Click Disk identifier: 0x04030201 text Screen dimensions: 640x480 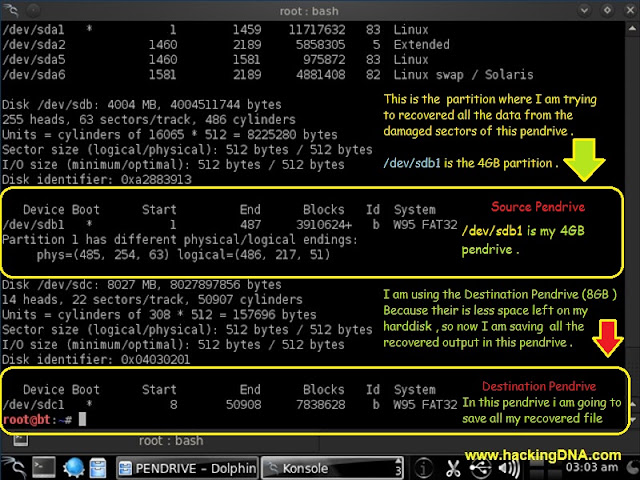point(96,360)
